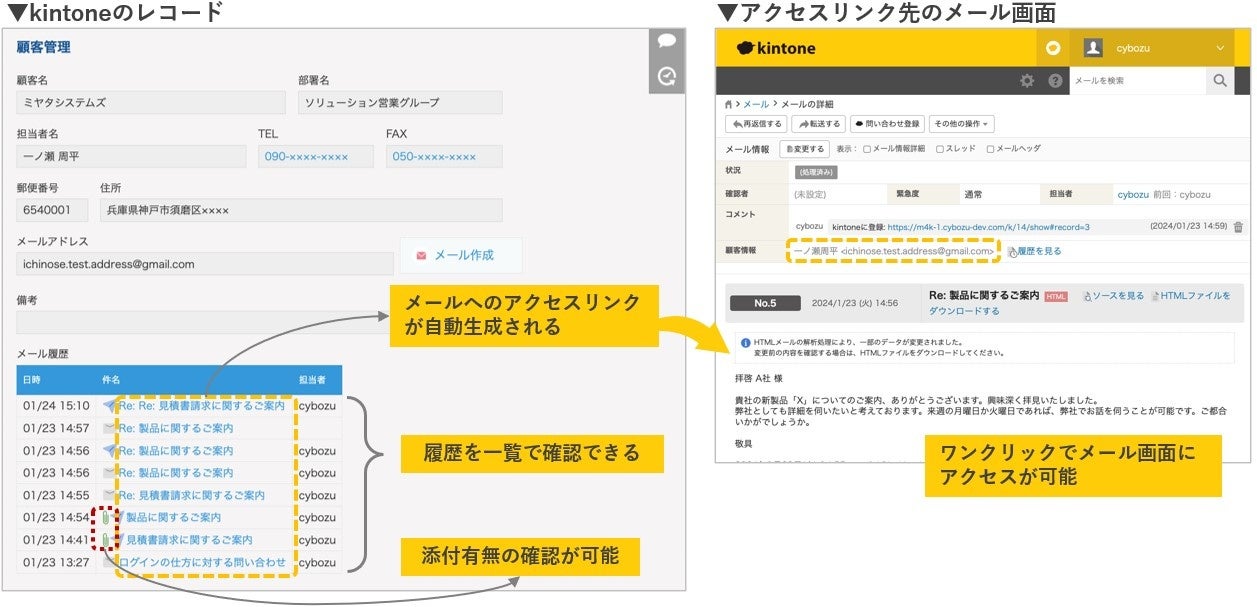The width and height of the screenshot is (1257, 607).
Task: Click the 処理済み status badge
Action: [815, 172]
